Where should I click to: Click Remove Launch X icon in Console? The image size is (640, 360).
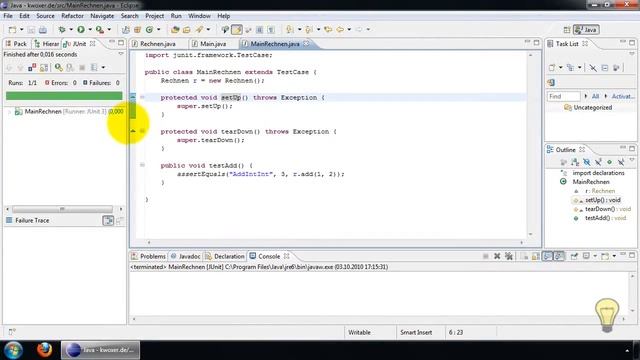click(x=497, y=256)
